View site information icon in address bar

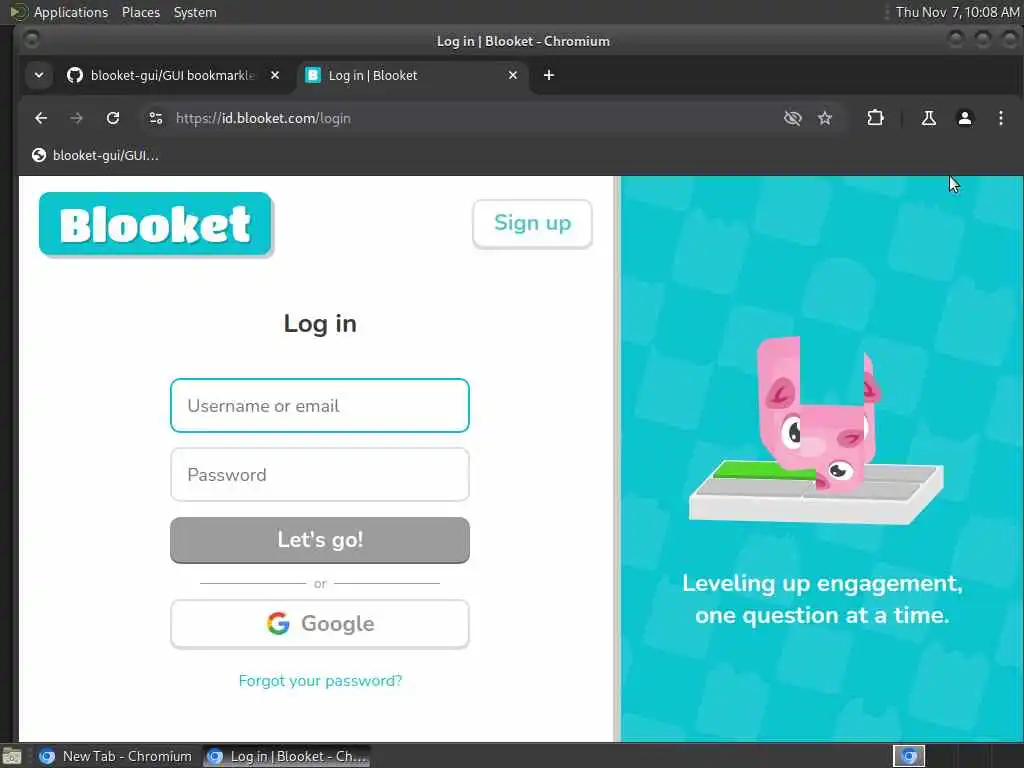coord(155,118)
